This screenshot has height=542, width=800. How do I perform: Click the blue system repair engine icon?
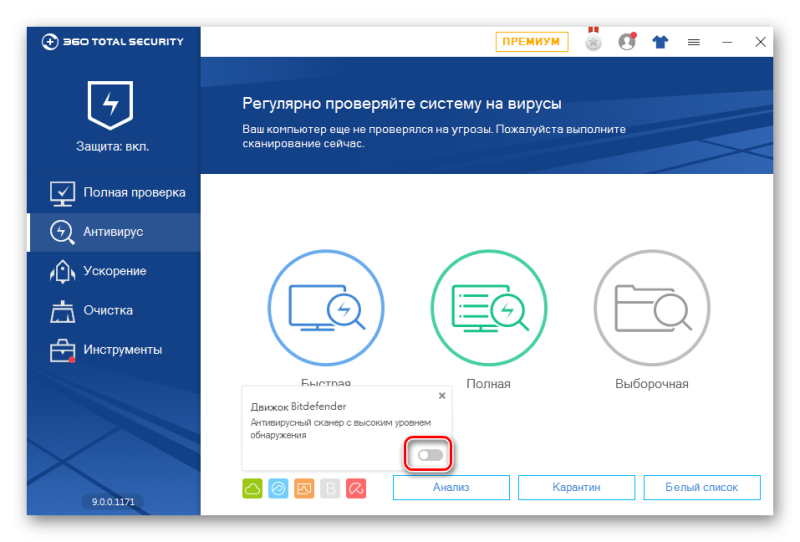click(x=278, y=488)
